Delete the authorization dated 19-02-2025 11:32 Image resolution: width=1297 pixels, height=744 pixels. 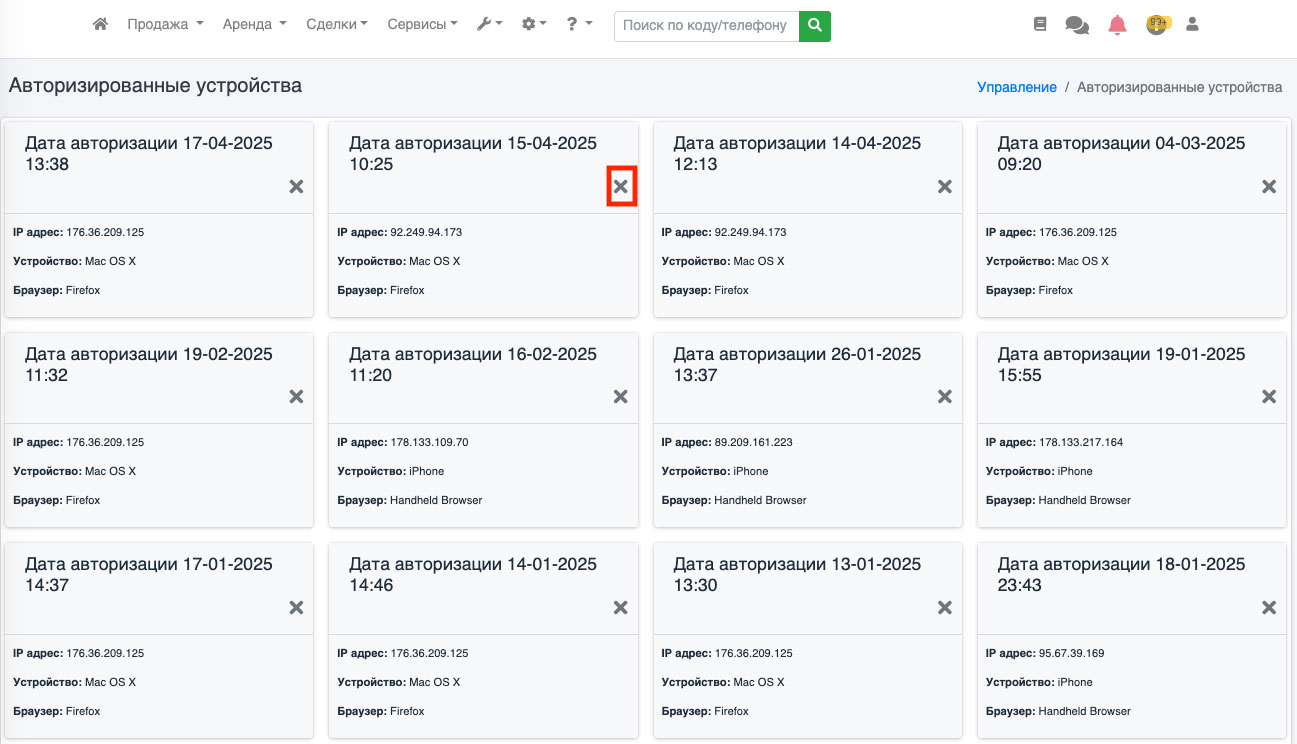point(296,397)
